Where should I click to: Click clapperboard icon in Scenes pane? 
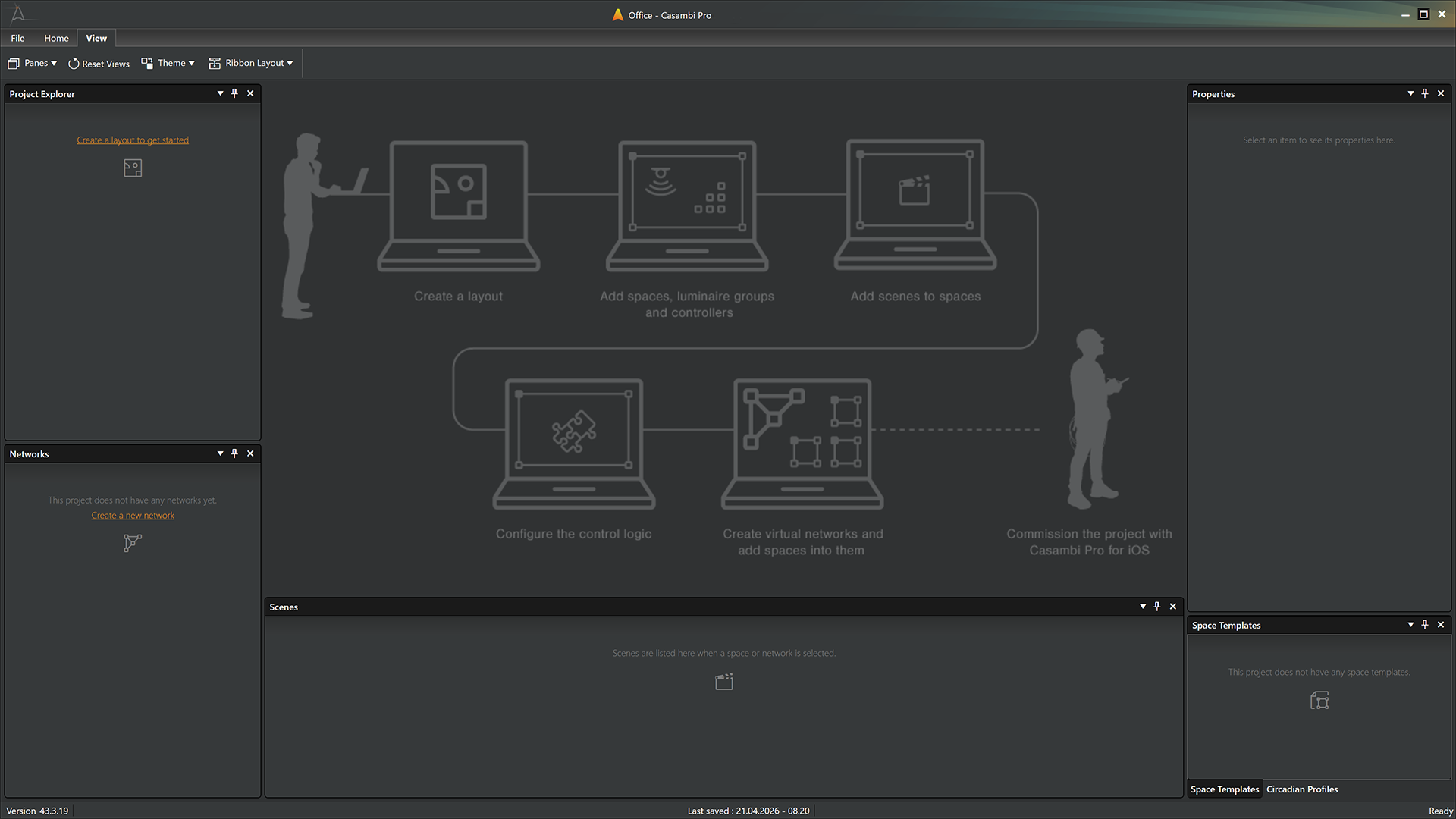click(724, 682)
